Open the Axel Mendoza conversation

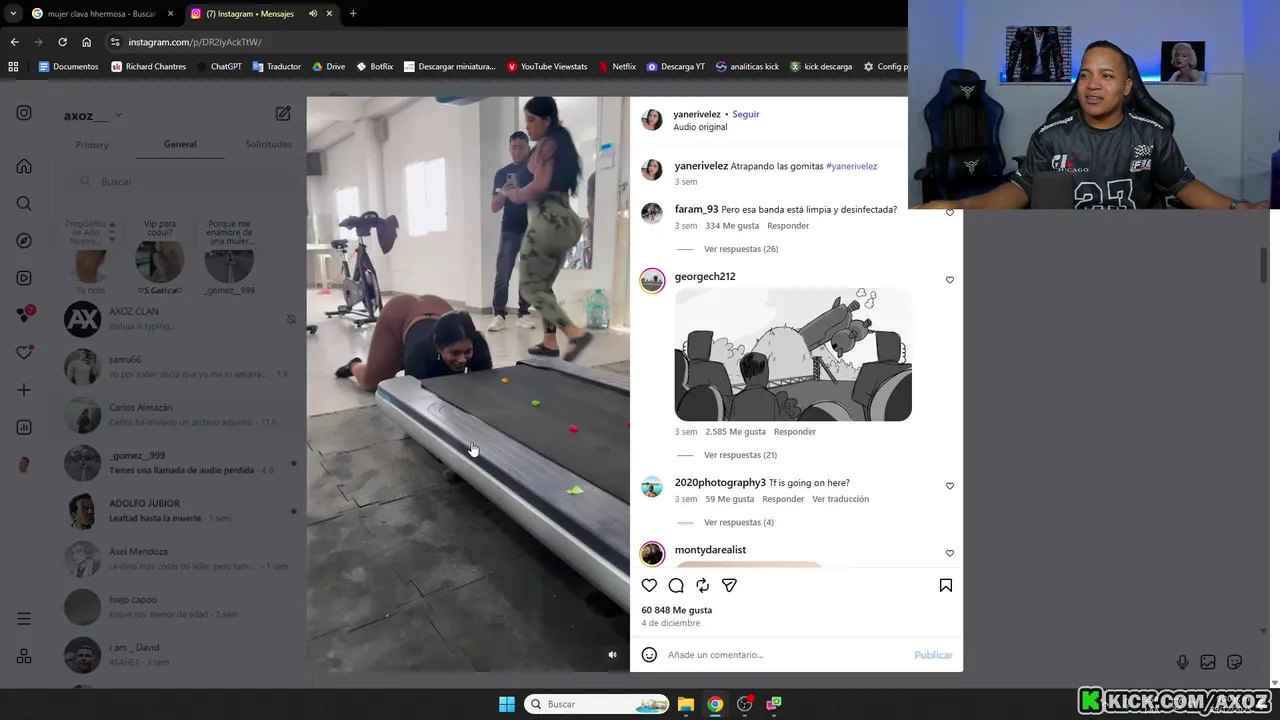[180, 559]
